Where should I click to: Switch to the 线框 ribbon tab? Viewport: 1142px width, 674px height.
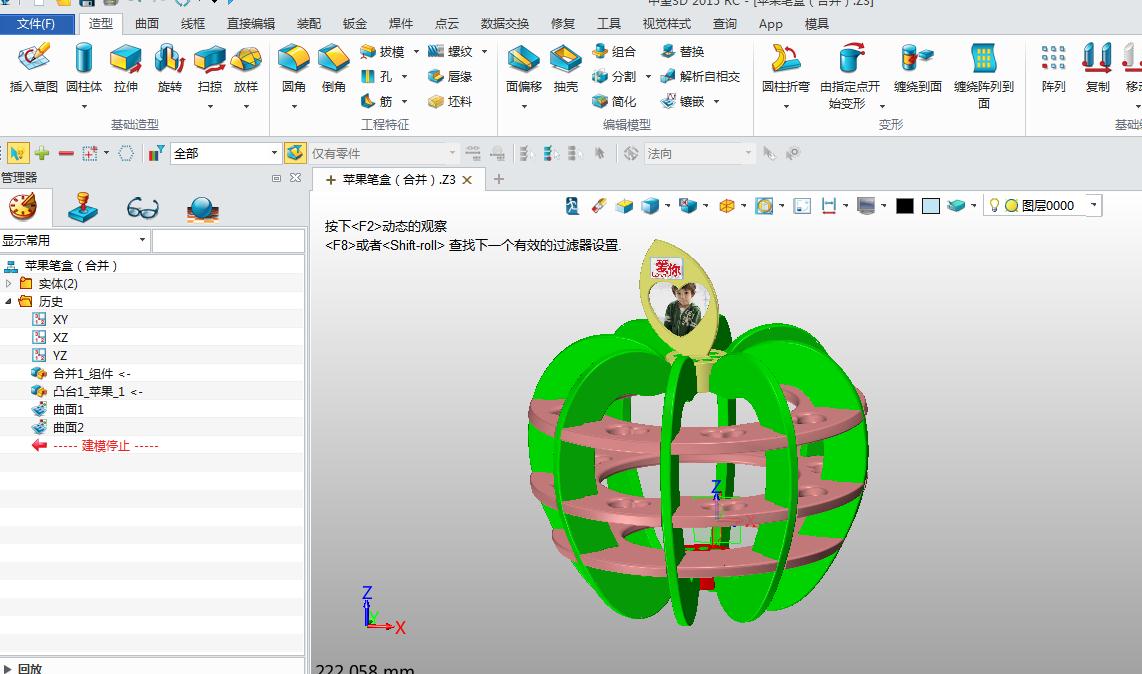click(193, 24)
